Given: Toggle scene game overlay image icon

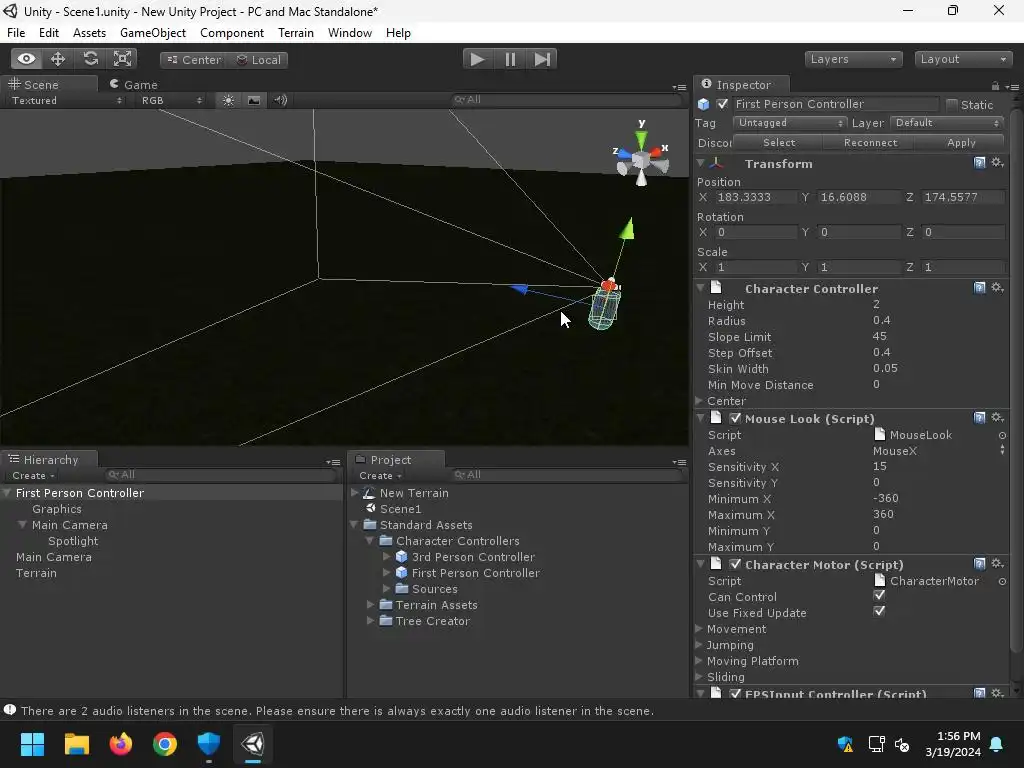Looking at the screenshot, I should pyautogui.click(x=254, y=100).
